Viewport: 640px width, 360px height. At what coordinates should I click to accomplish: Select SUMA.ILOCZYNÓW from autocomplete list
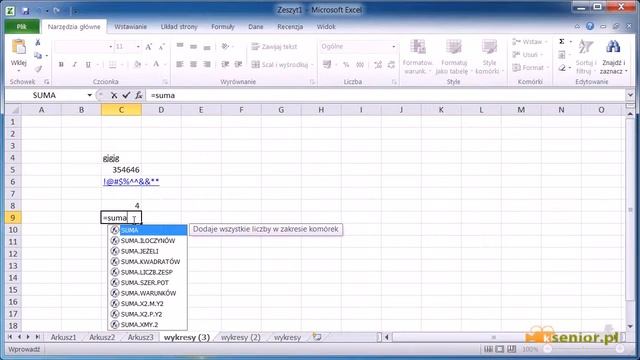(148, 241)
